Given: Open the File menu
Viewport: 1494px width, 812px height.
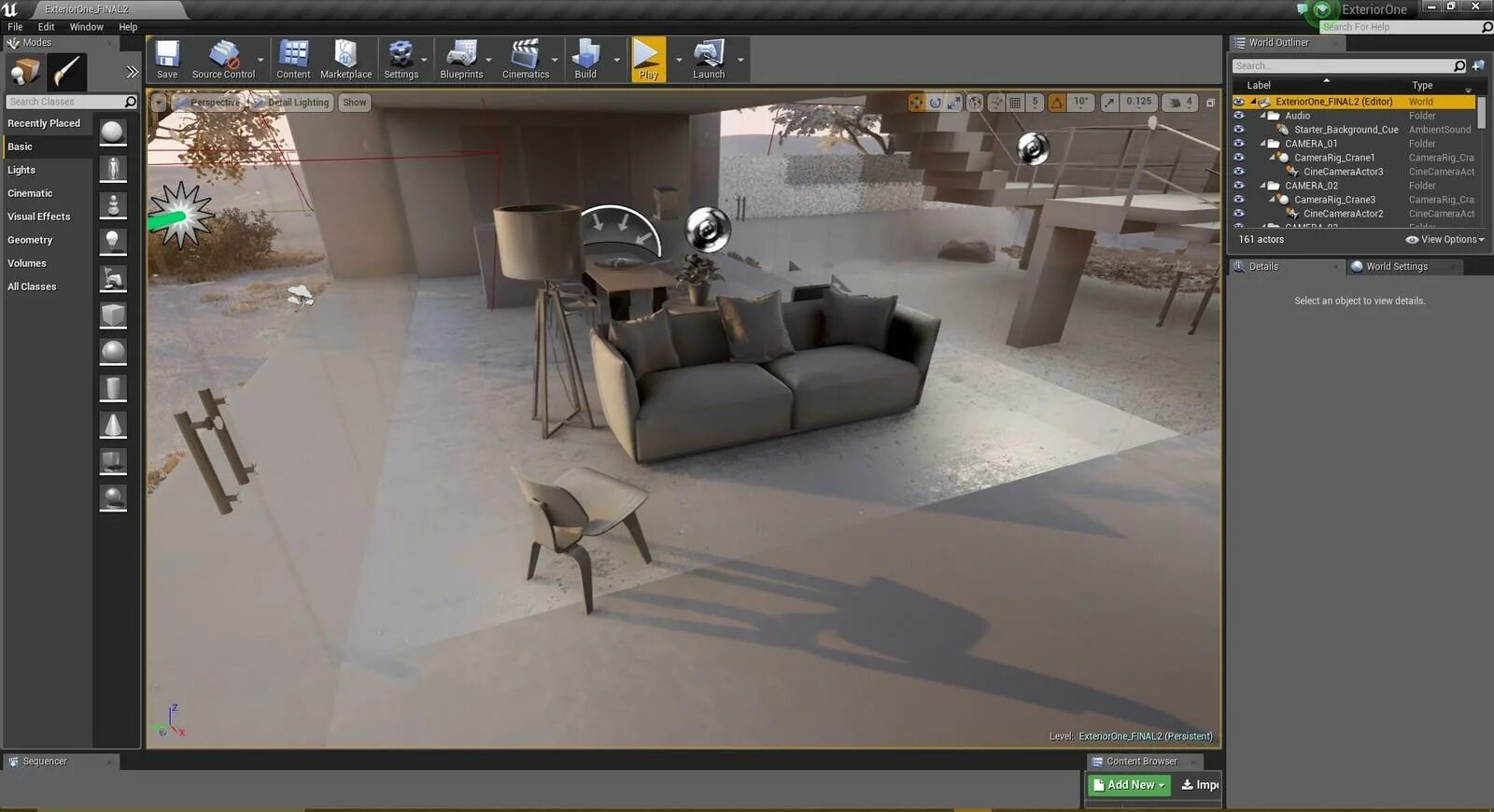Looking at the screenshot, I should [x=15, y=27].
